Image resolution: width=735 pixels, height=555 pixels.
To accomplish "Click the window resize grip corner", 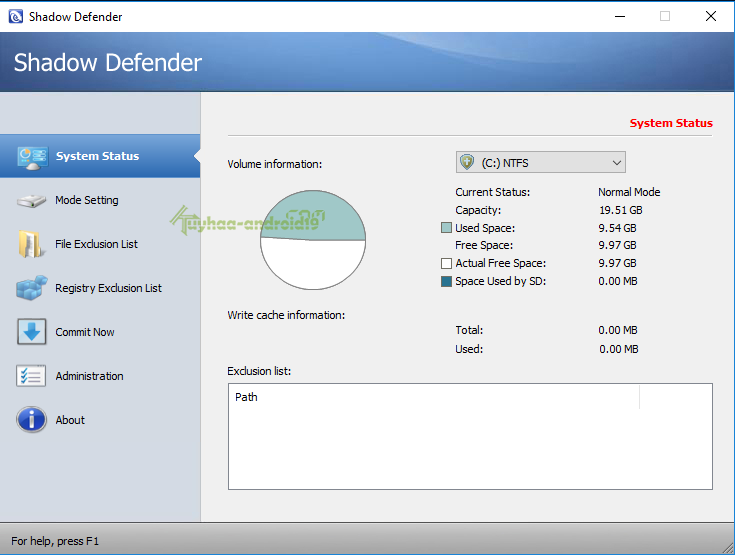I will [x=728, y=548].
